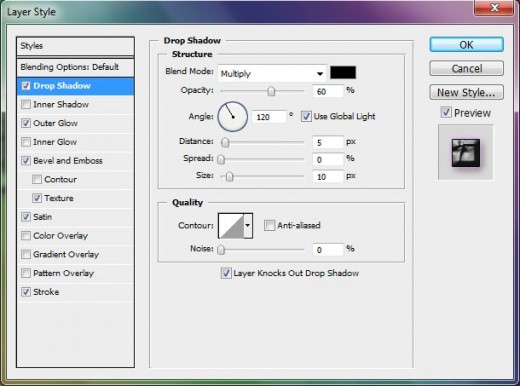Click the Size value field
Image resolution: width=520 pixels, height=386 pixels.
point(328,176)
